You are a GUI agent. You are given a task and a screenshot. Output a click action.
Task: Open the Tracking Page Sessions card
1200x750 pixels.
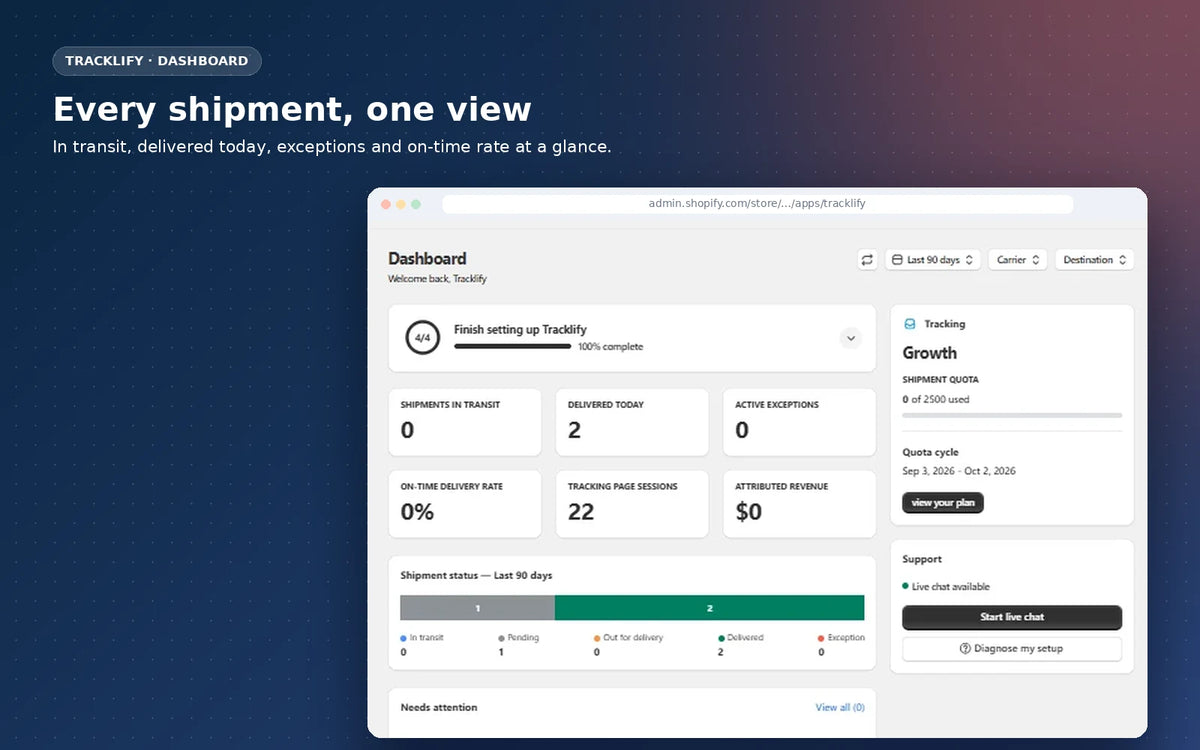point(632,504)
